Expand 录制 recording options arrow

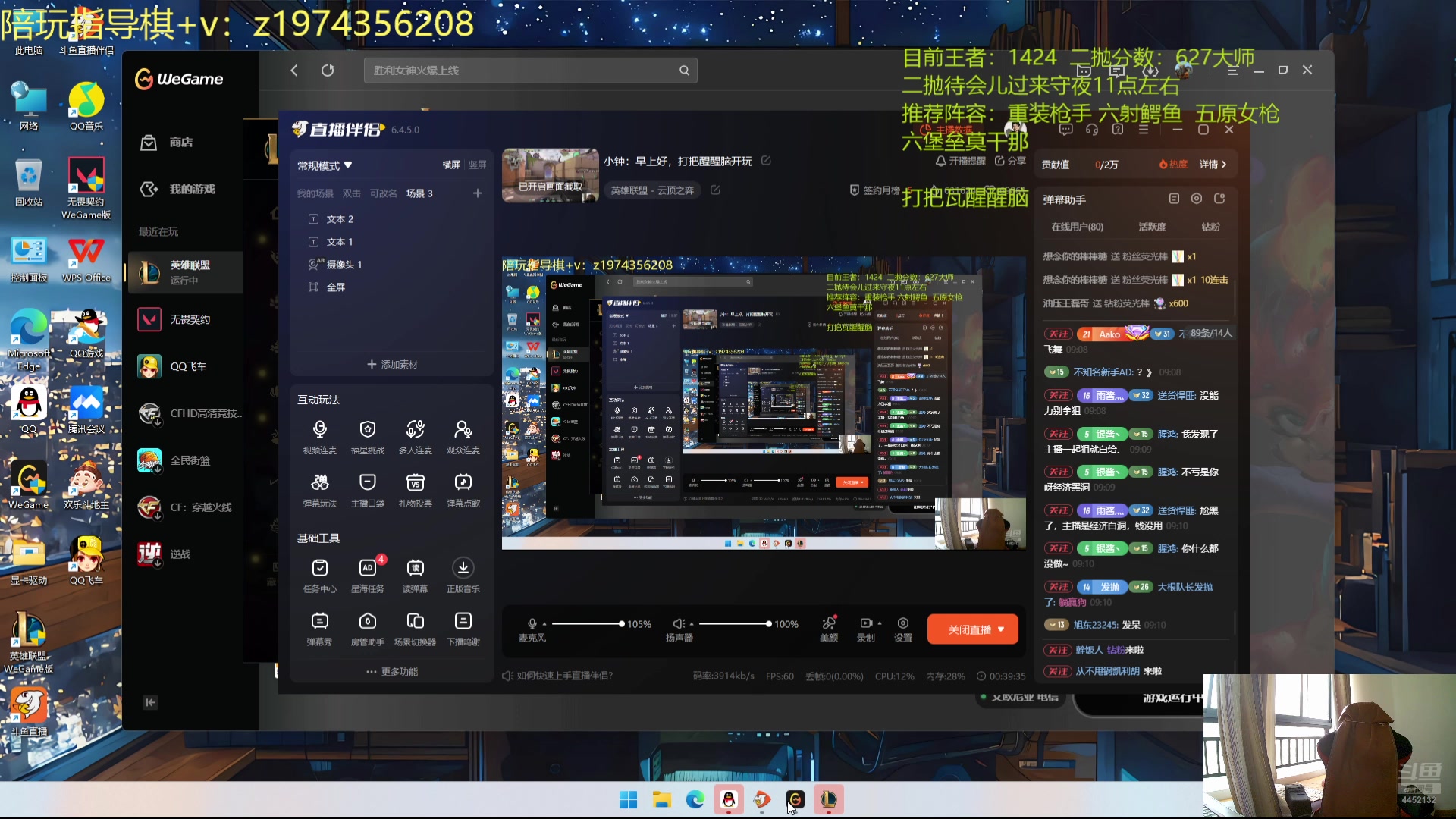click(x=880, y=623)
